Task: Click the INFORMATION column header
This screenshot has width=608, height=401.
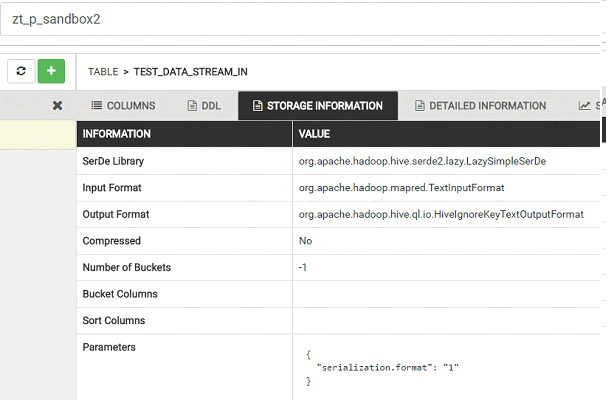Action: pos(116,134)
